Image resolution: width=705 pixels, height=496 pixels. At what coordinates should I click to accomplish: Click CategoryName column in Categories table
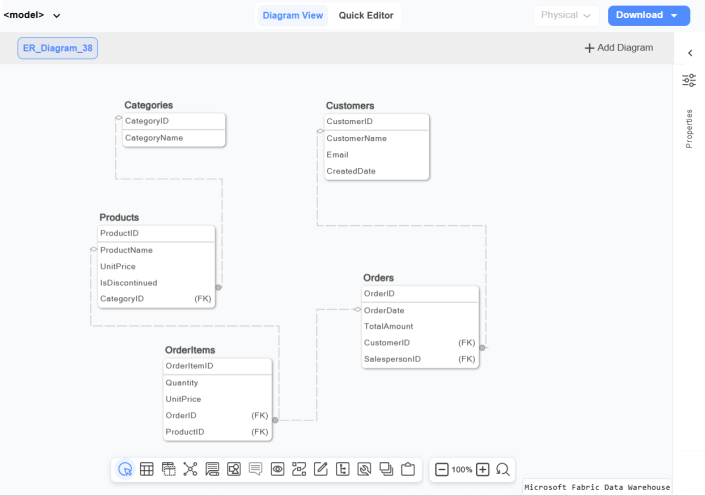click(x=174, y=138)
